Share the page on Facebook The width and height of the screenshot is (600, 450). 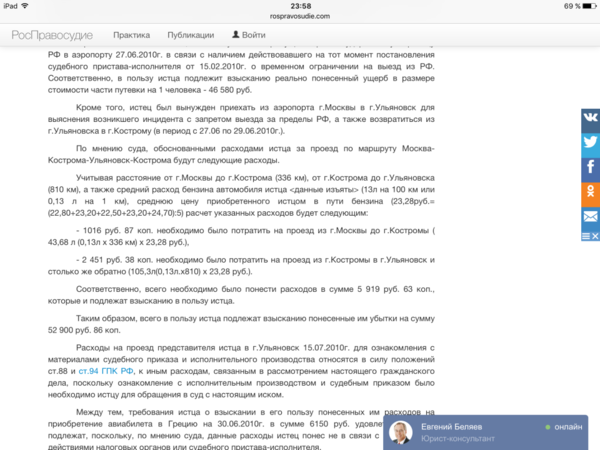coord(590,167)
